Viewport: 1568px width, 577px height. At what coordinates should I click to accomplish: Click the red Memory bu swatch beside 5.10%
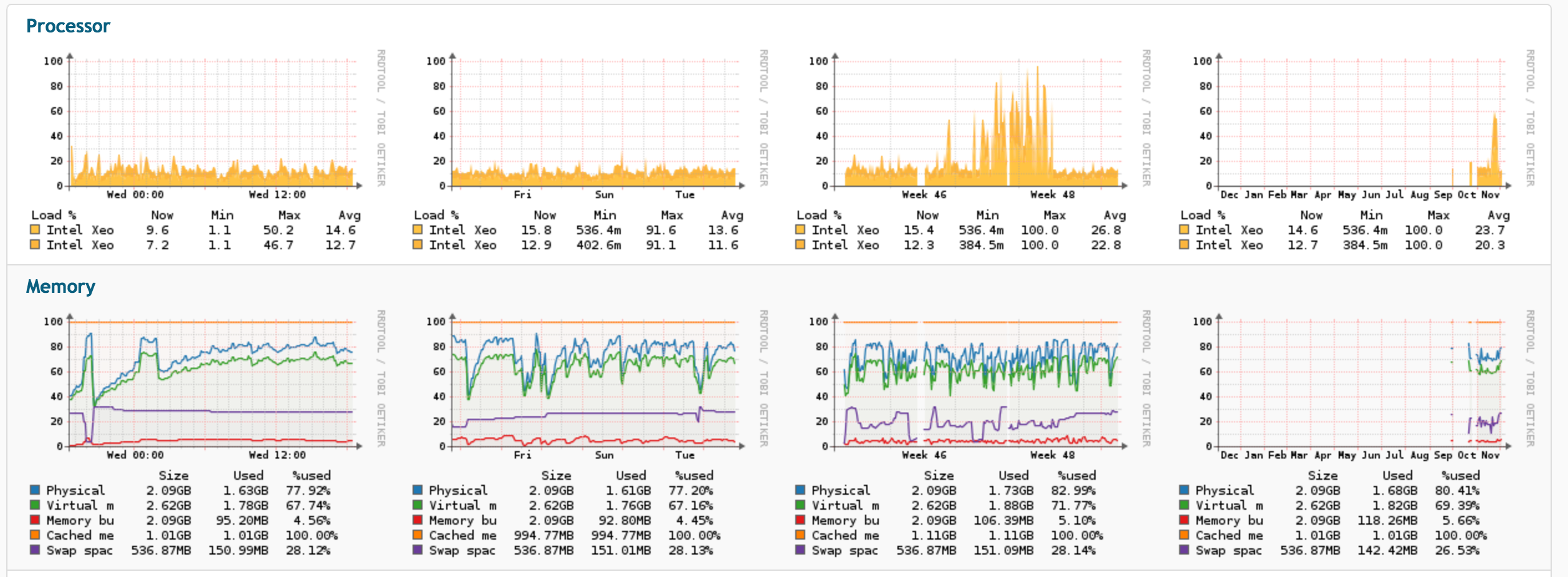click(x=800, y=520)
